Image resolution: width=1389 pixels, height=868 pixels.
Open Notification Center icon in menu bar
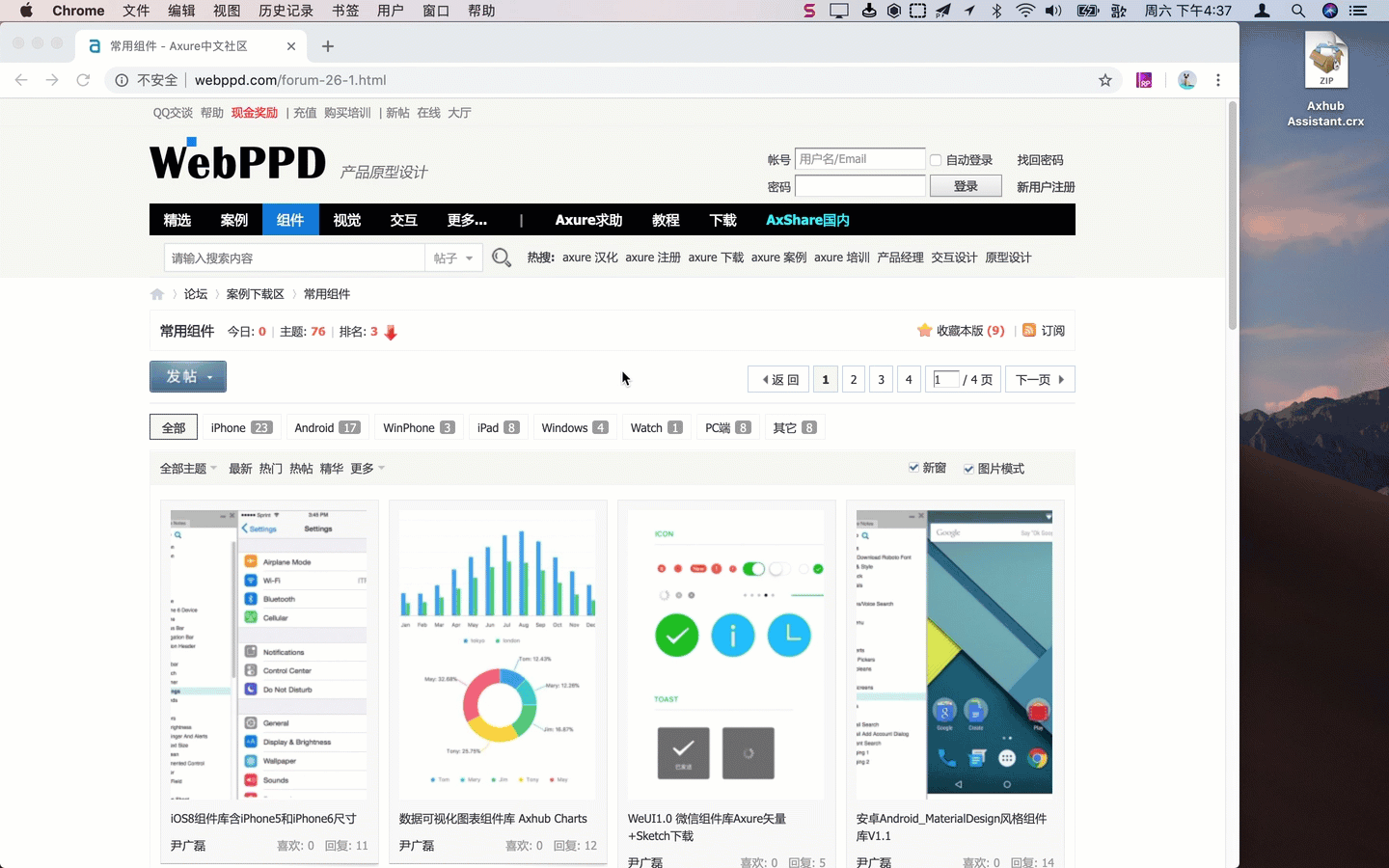1358,11
